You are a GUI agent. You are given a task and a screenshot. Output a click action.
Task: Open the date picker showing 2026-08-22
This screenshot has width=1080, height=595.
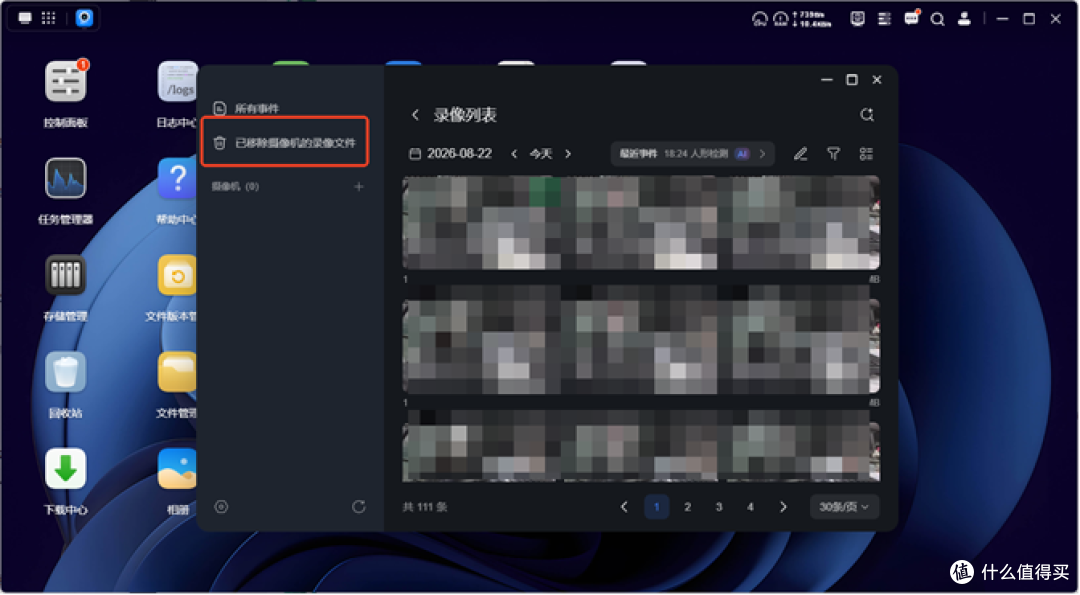[x=451, y=154]
